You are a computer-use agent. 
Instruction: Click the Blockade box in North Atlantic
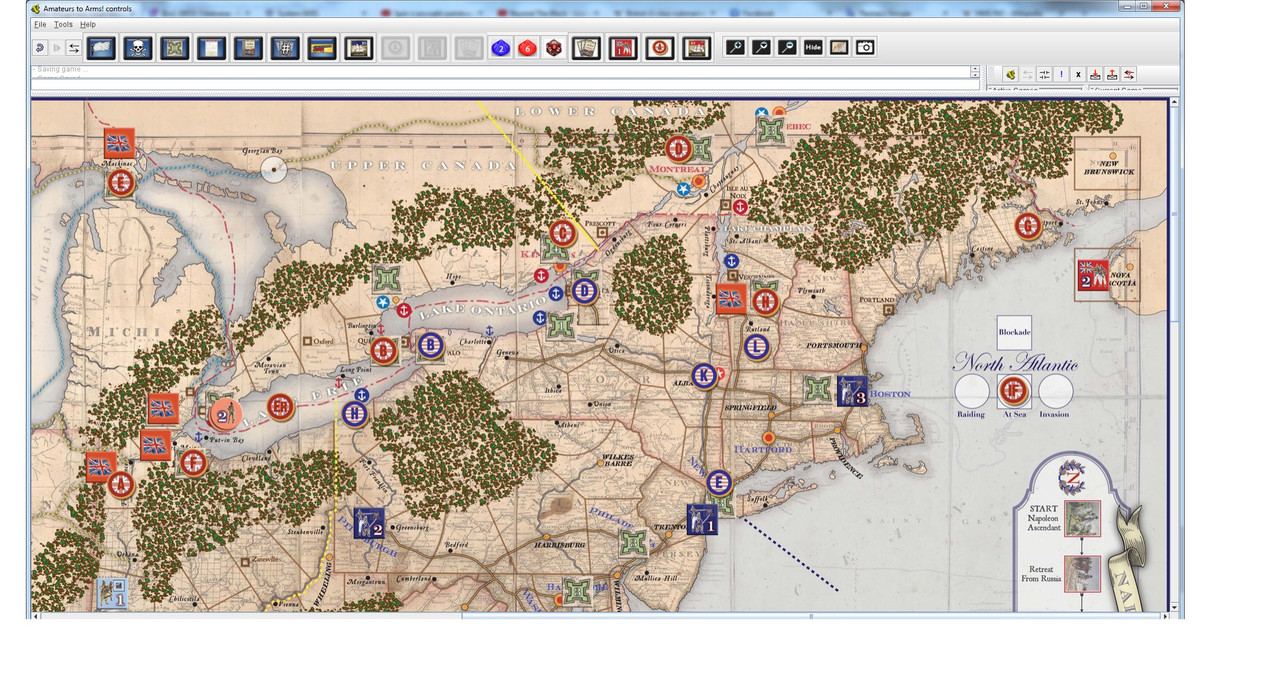(x=1014, y=333)
